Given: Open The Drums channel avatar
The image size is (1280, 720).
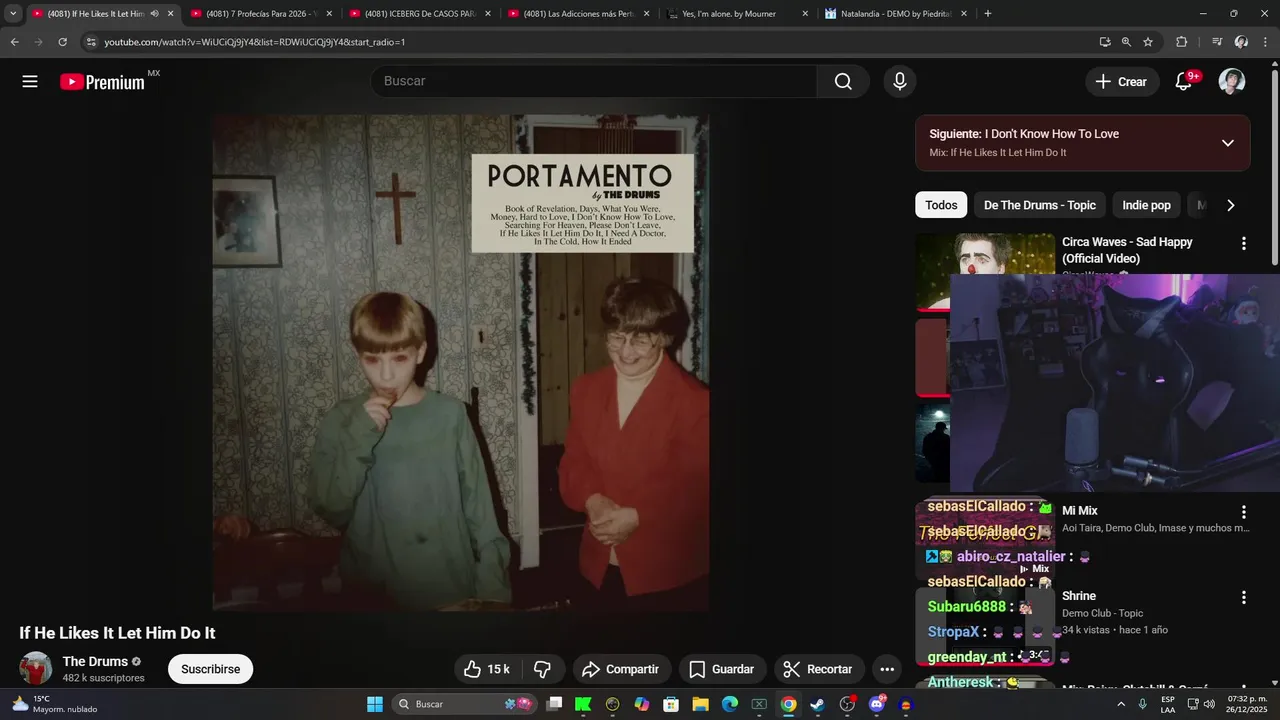Looking at the screenshot, I should pyautogui.click(x=36, y=668).
